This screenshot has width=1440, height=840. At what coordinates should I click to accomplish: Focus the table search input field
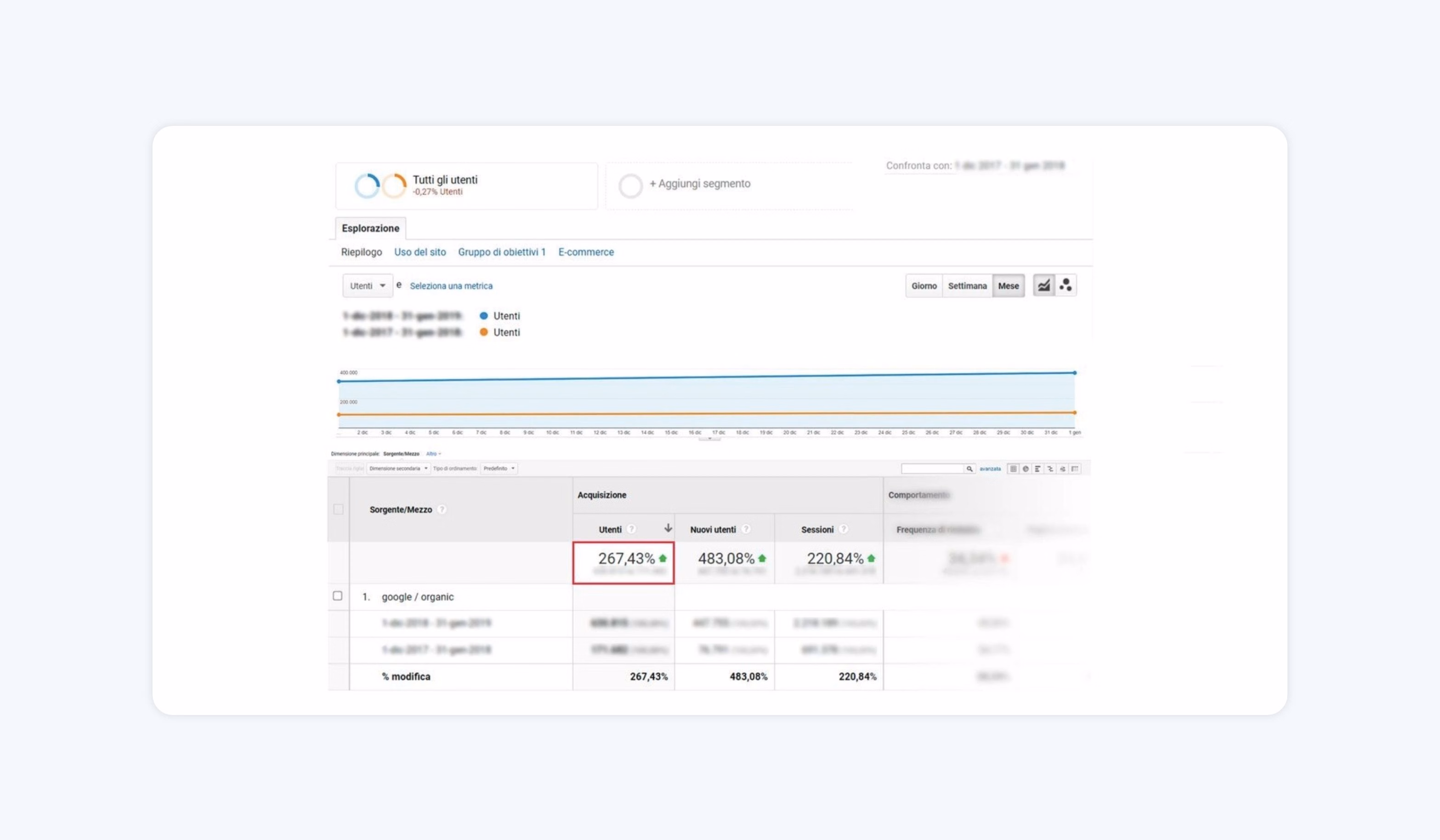932,469
